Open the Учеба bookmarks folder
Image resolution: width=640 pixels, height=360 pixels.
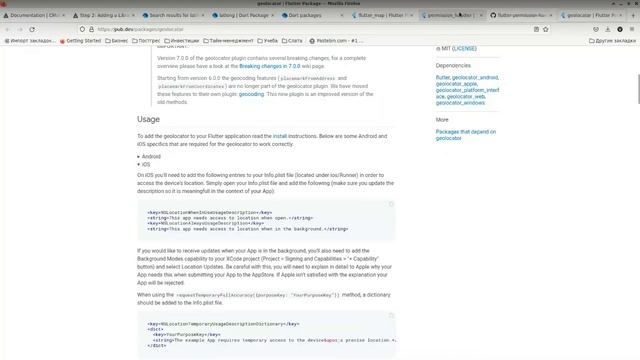click(x=267, y=41)
